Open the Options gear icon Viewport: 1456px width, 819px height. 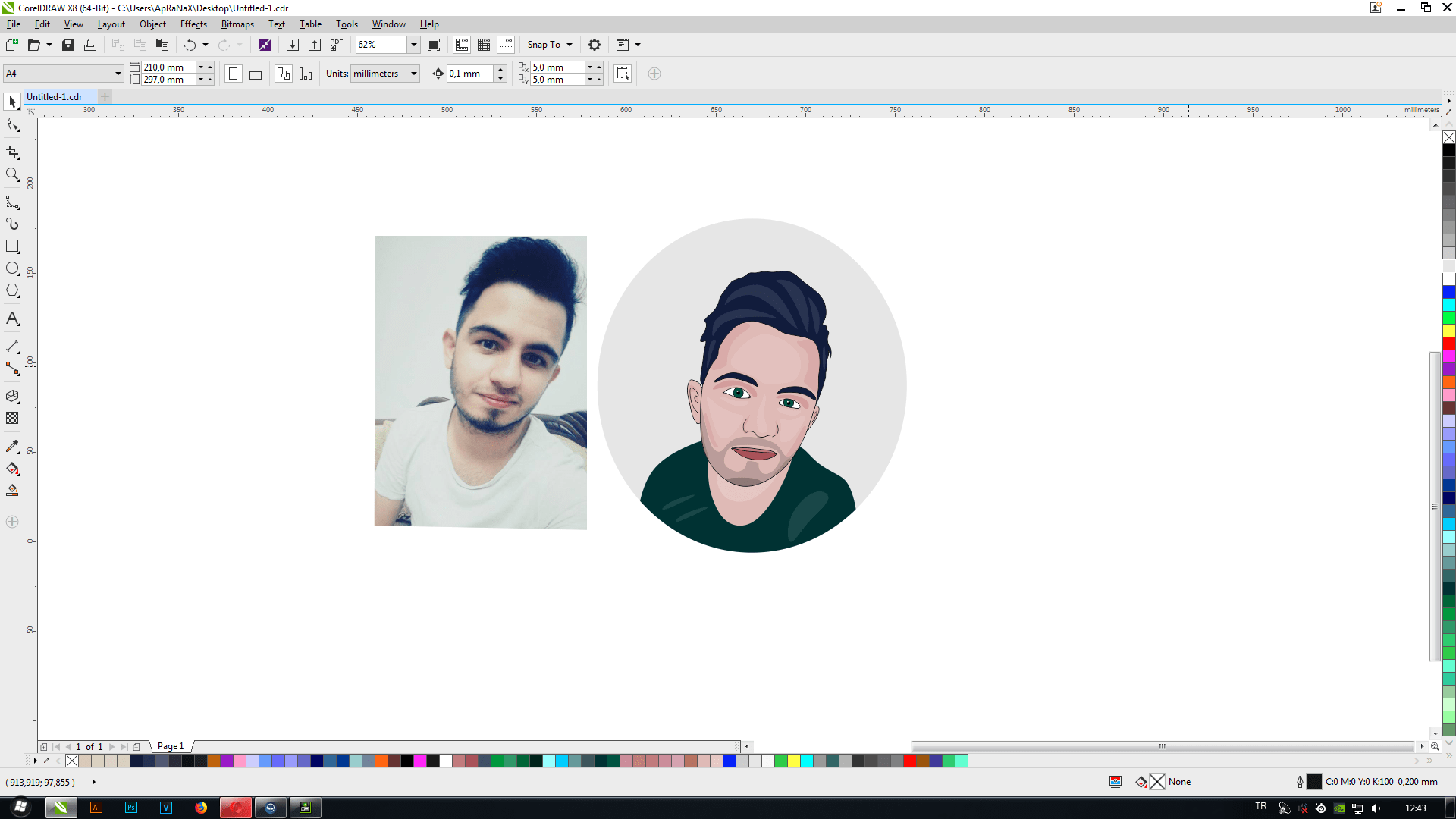click(595, 45)
